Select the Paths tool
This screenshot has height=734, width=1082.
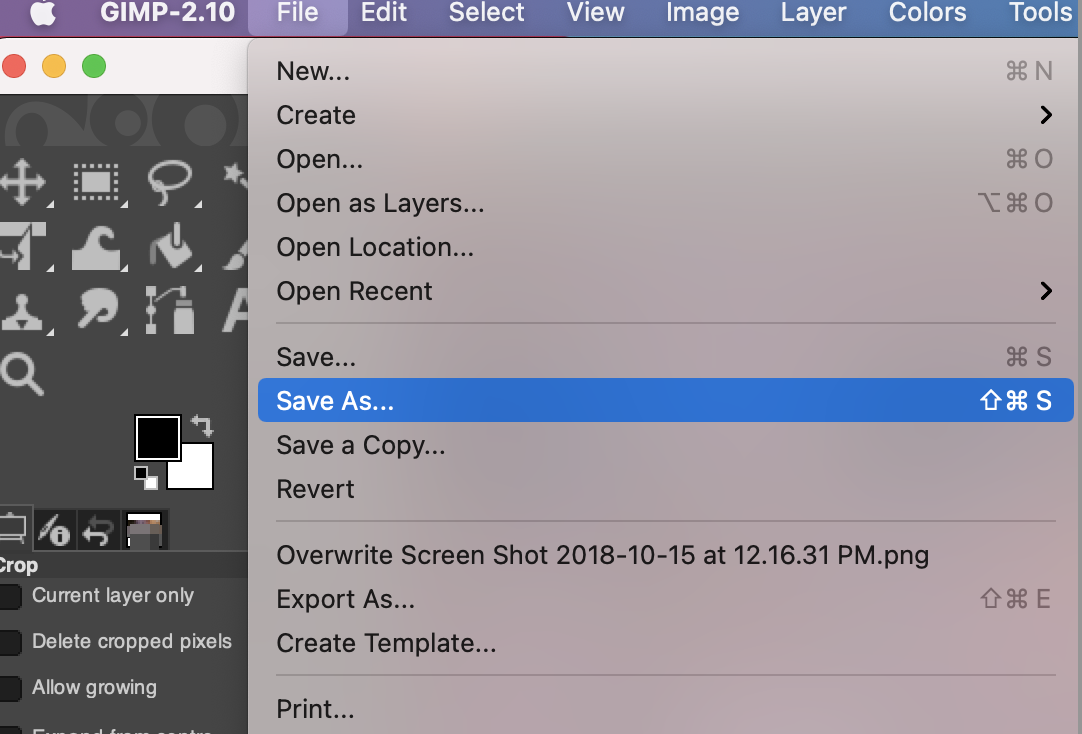(x=170, y=310)
